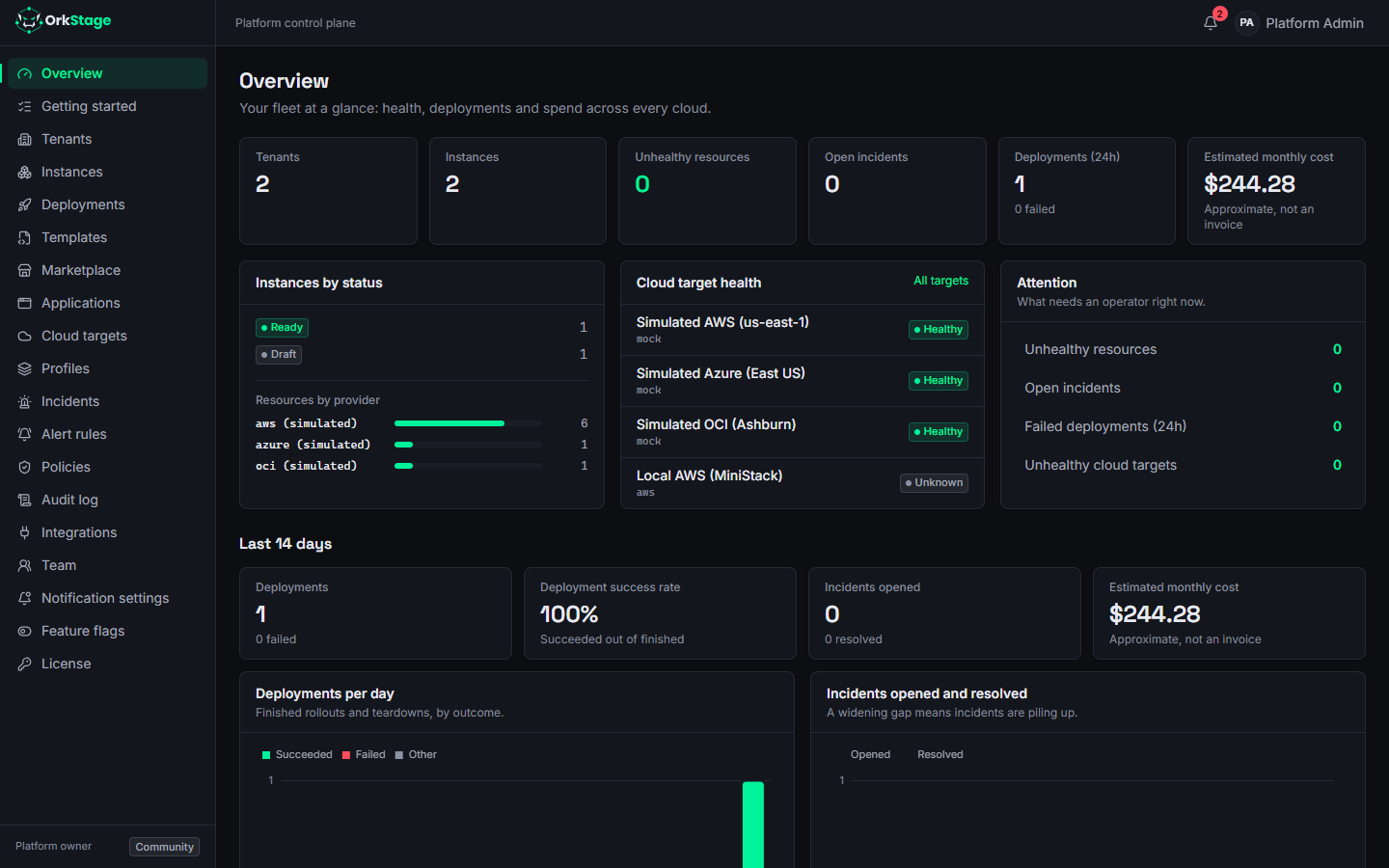Click the notification bell icon

point(1211,22)
